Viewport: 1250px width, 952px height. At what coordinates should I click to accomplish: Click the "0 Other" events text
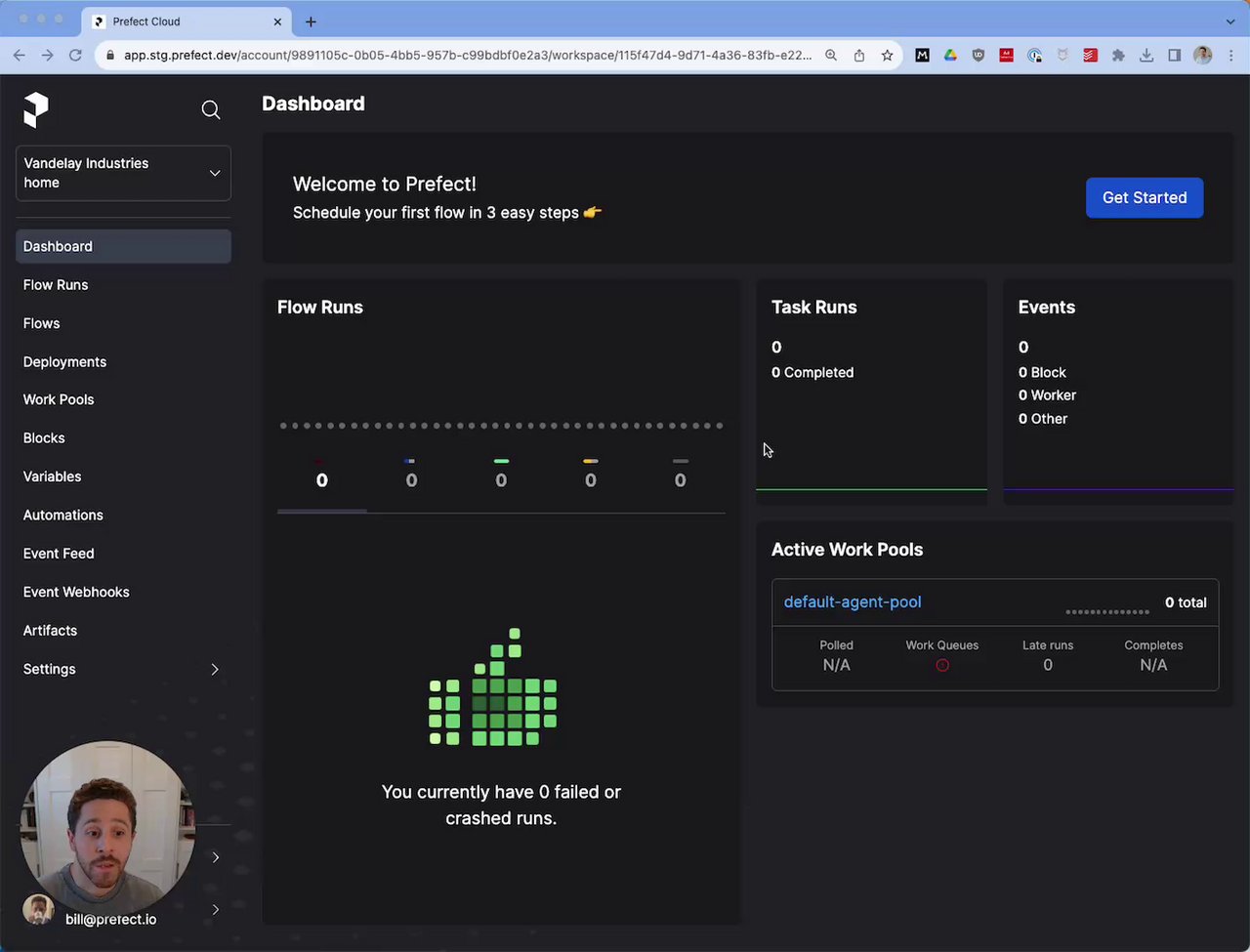[1043, 419]
